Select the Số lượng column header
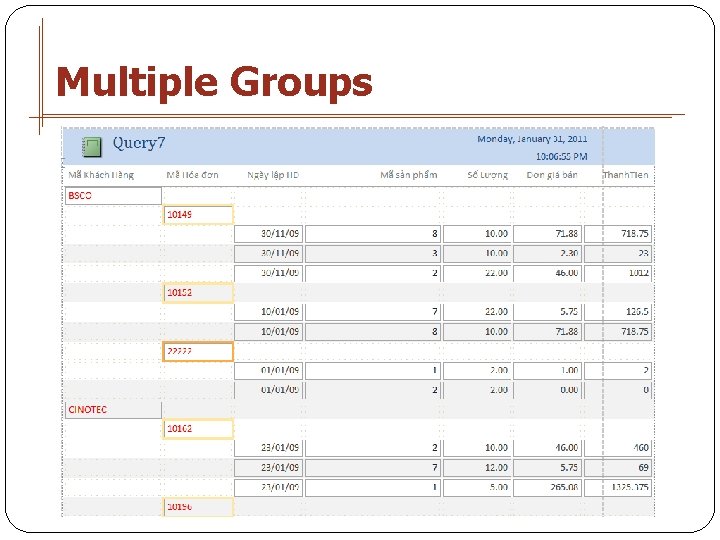The width and height of the screenshot is (720, 540). pos(488,175)
